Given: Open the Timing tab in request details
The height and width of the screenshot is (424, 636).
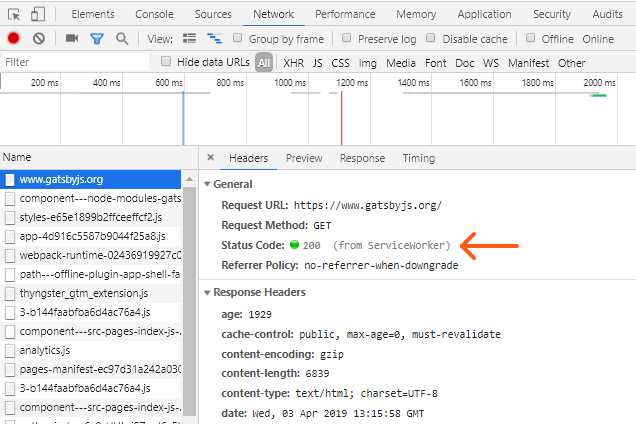Looking at the screenshot, I should coord(418,158).
